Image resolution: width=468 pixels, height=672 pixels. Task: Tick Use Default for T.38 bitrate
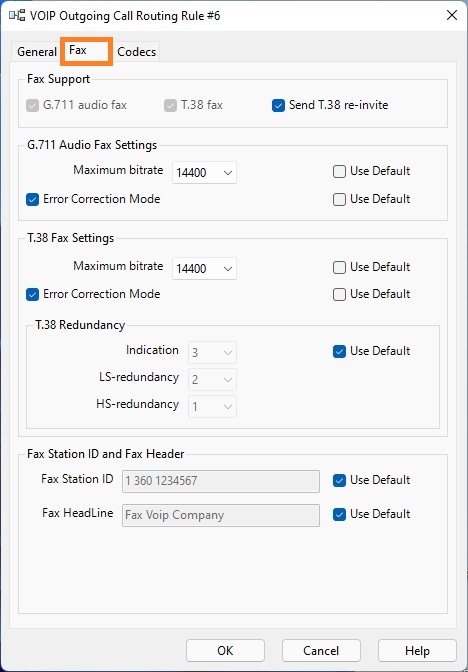339,267
